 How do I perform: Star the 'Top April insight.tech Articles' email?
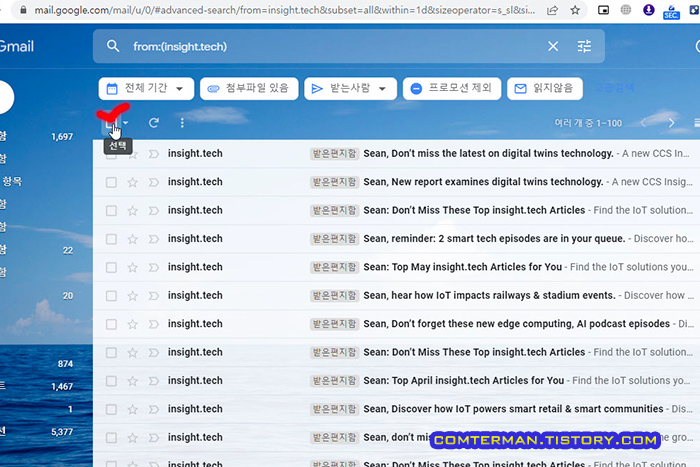tap(133, 381)
